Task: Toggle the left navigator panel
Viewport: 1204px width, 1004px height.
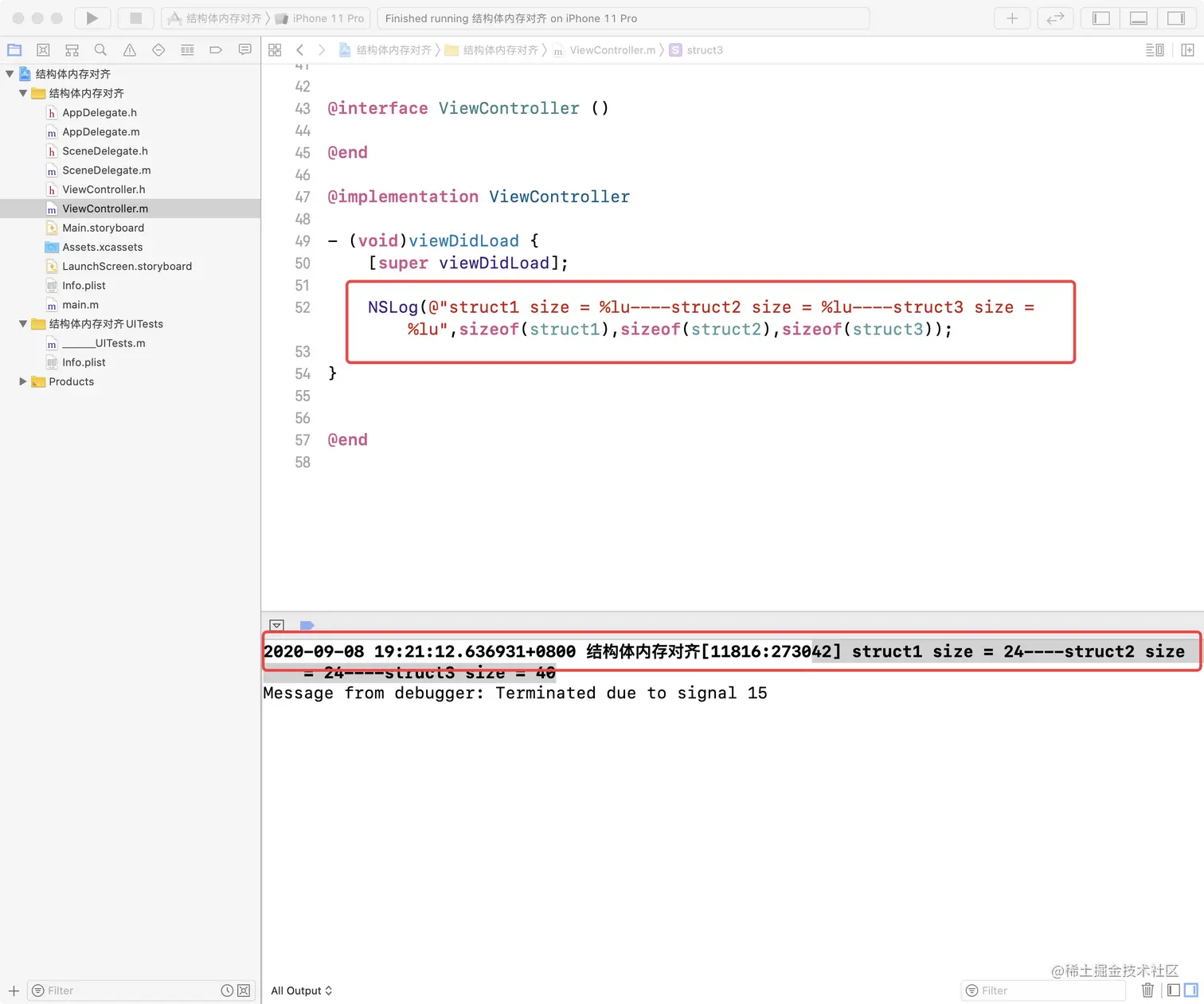Action: click(1101, 18)
